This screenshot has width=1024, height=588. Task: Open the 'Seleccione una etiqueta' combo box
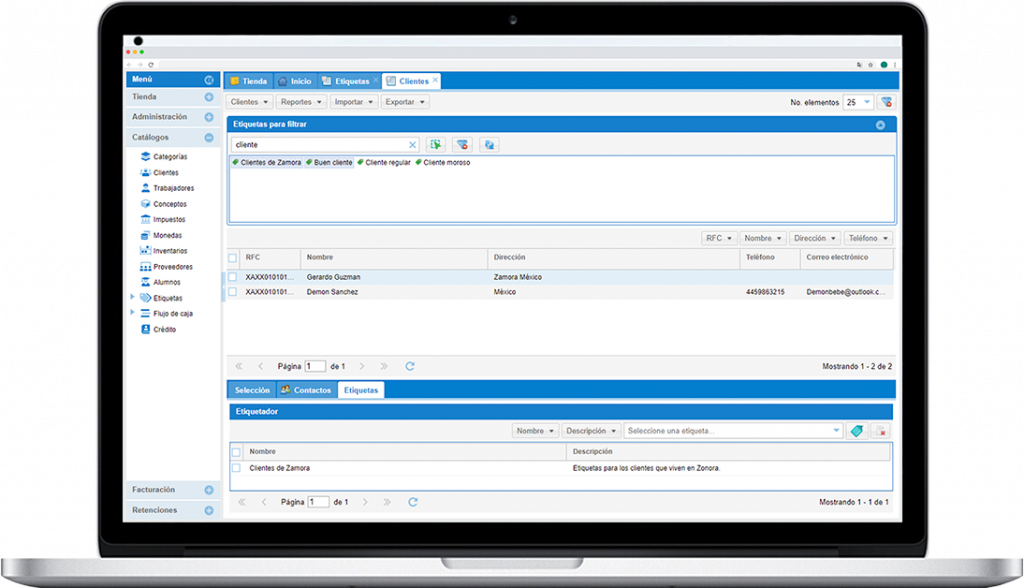732,431
